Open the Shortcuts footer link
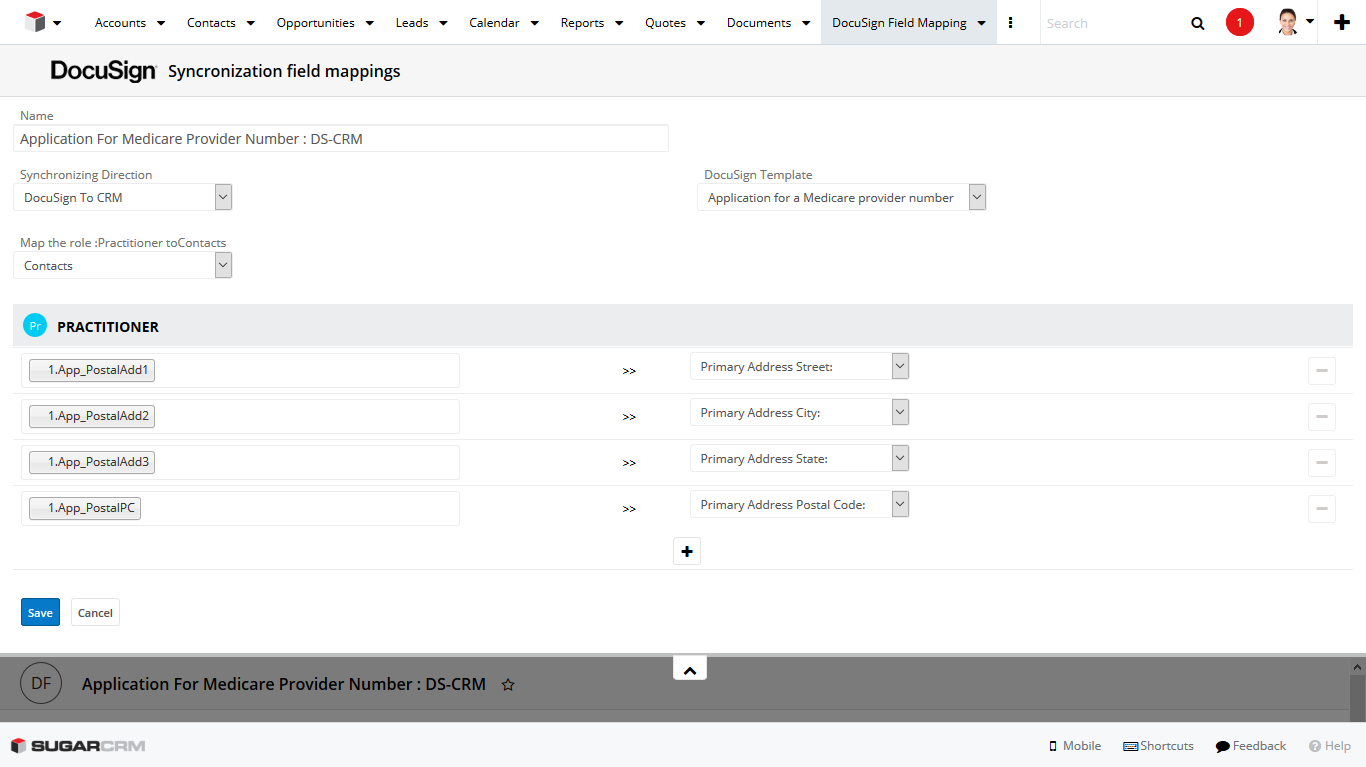Viewport: 1366px width, 767px height. [1158, 746]
